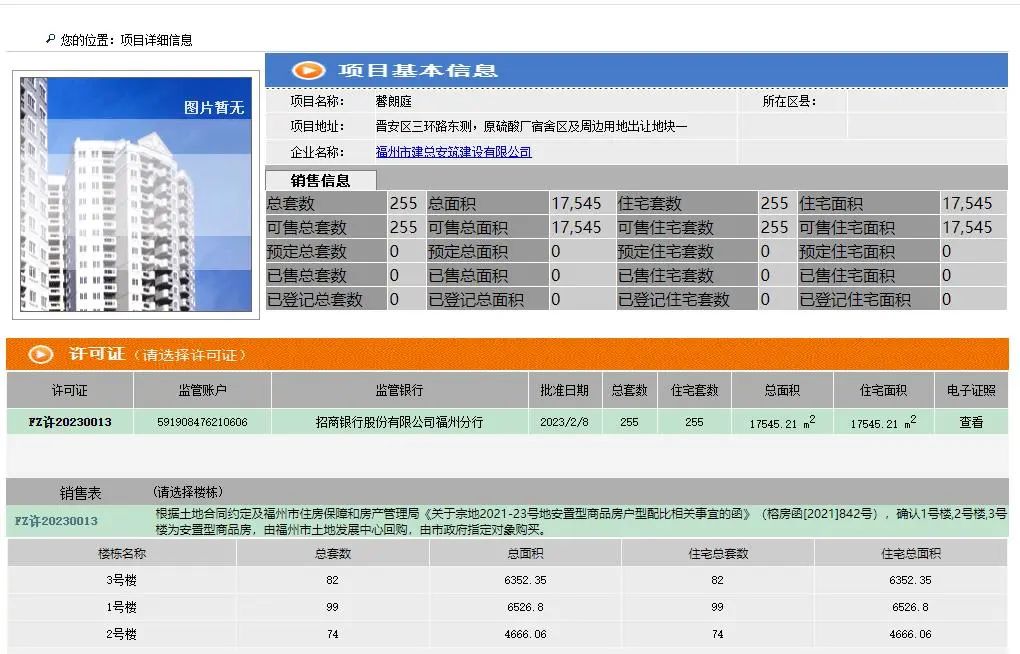Click the 监管银行 column header

click(399, 390)
